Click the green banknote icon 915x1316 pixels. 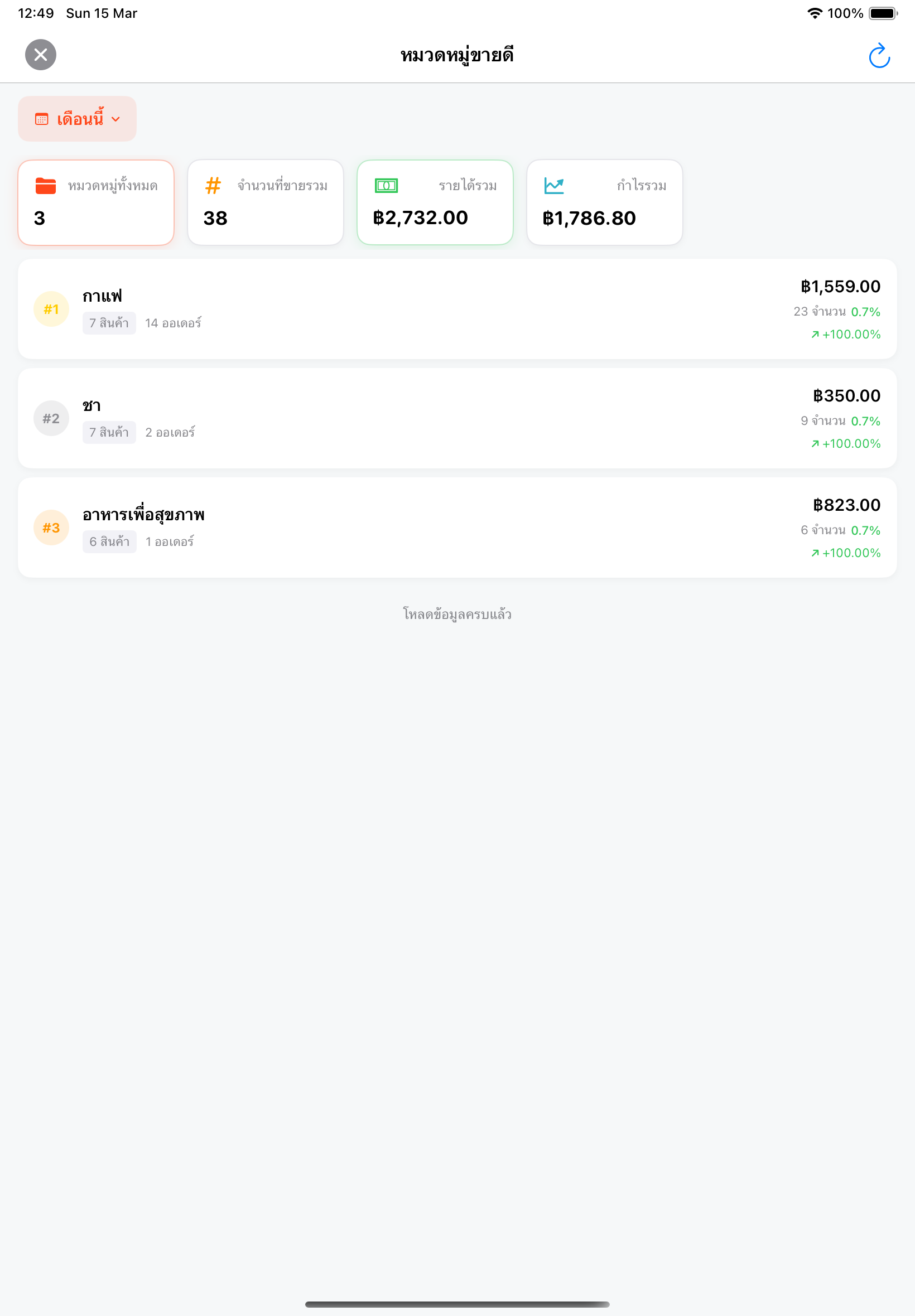coord(387,186)
